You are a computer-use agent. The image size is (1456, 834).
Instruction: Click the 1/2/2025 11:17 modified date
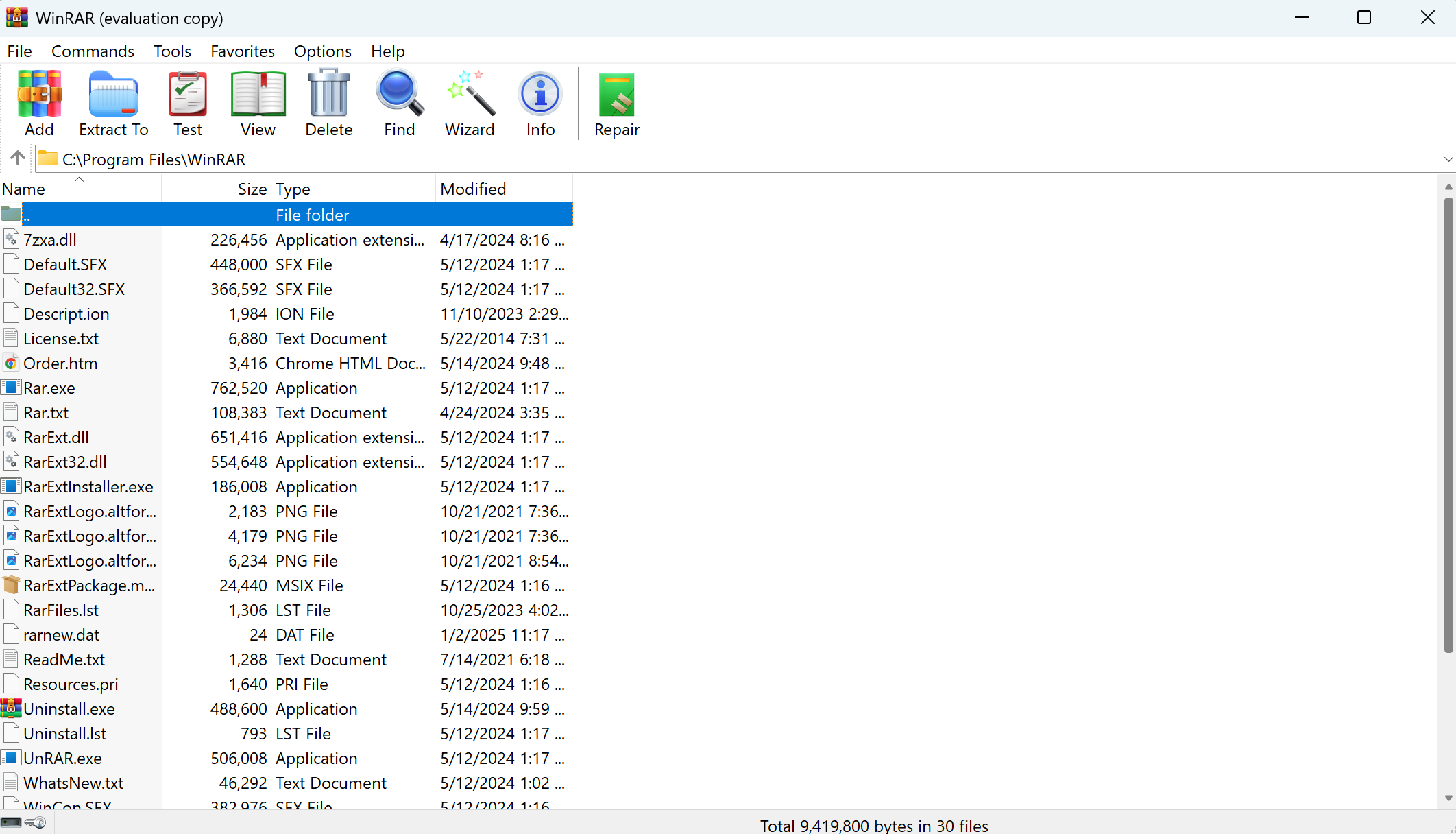point(502,634)
